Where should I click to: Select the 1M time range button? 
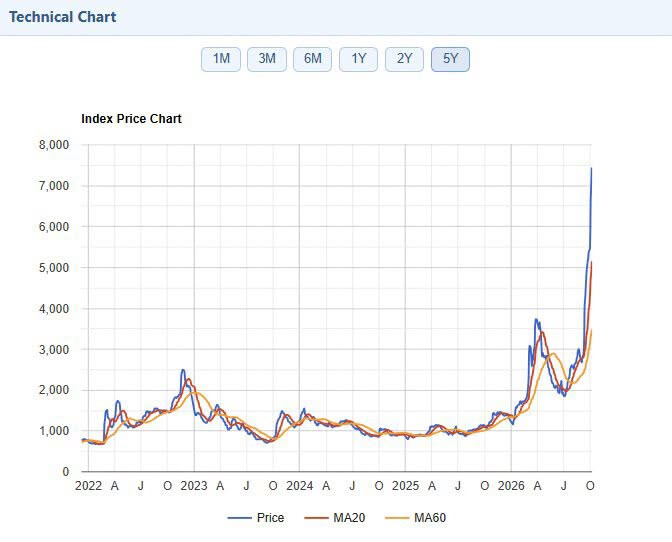tap(221, 59)
